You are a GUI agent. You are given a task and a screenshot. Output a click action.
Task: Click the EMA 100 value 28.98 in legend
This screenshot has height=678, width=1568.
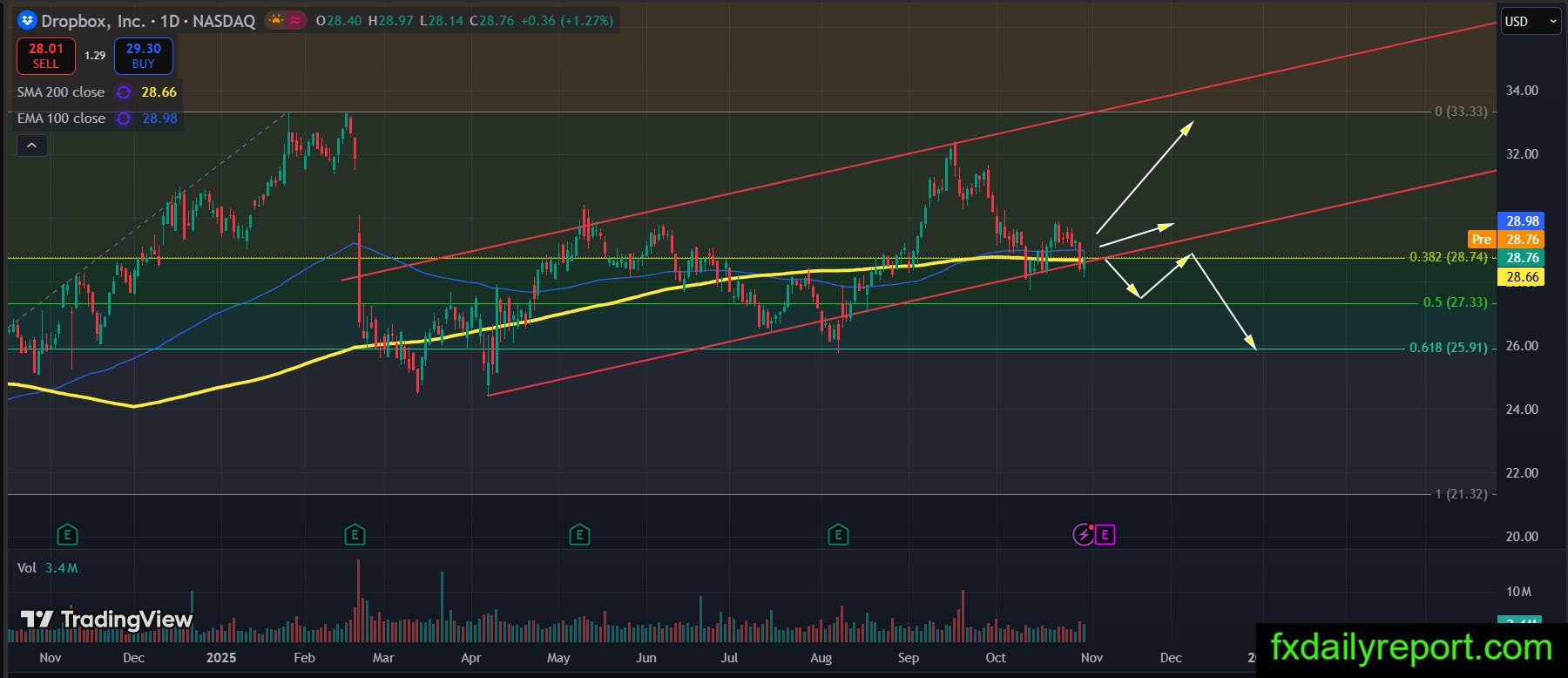[160, 119]
